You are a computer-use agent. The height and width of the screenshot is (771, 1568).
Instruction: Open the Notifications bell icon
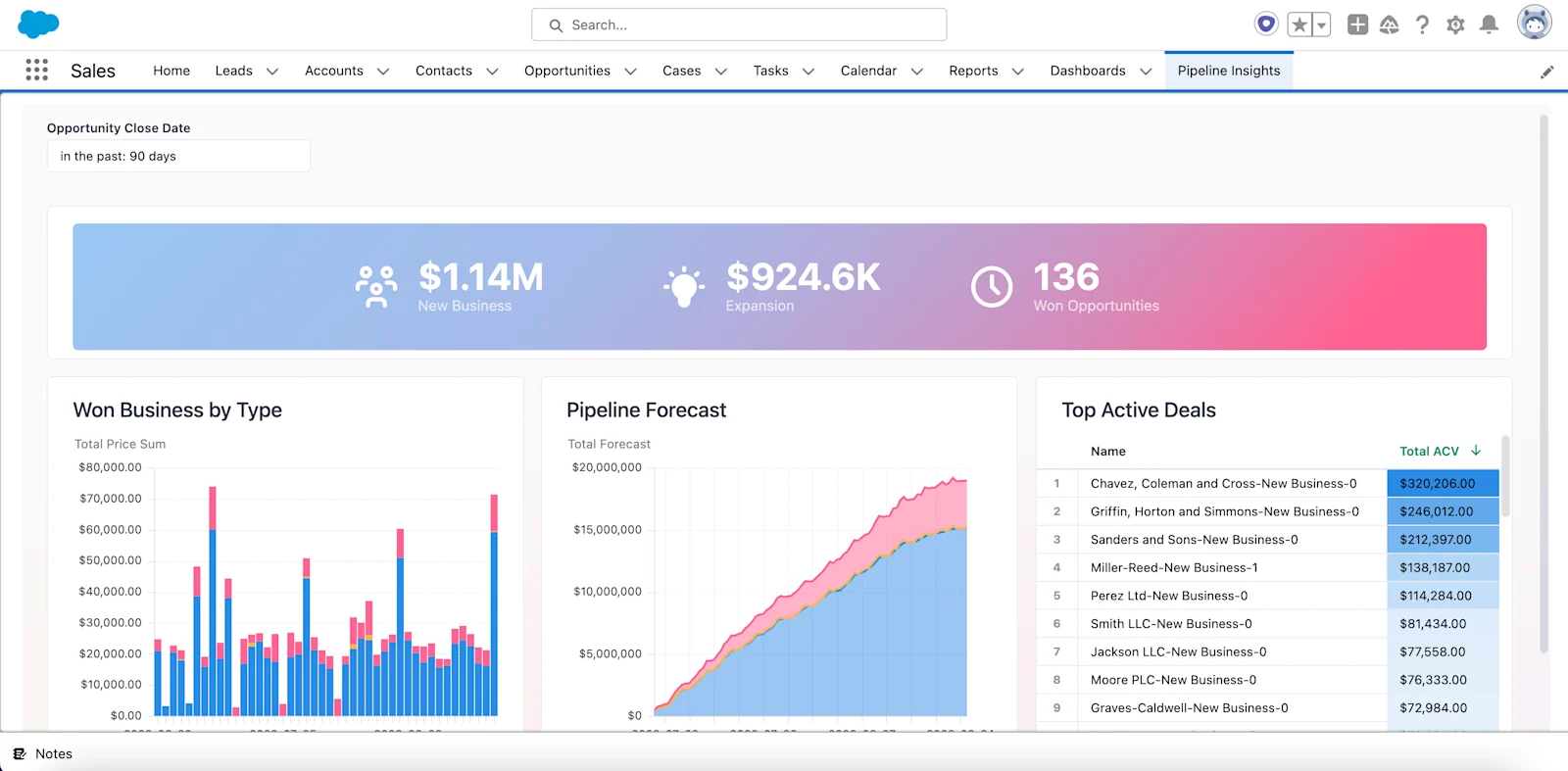[x=1489, y=24]
